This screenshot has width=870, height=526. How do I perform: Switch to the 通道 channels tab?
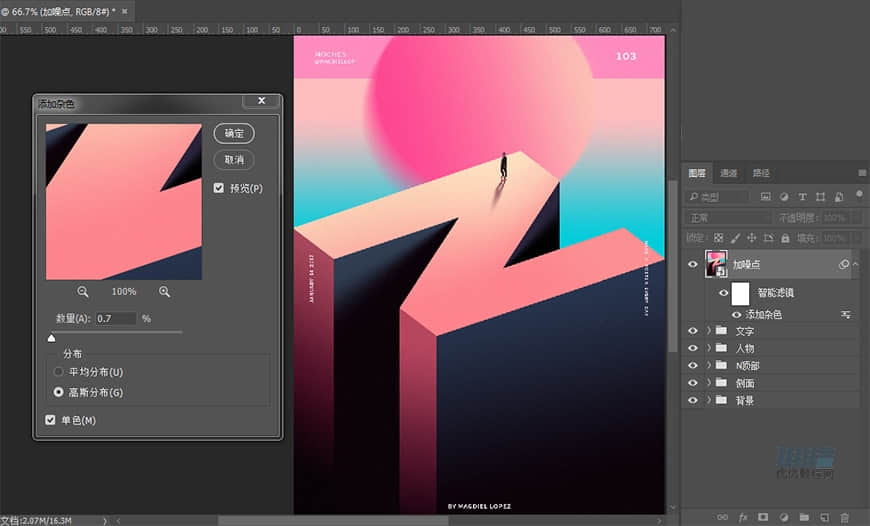tap(729, 173)
